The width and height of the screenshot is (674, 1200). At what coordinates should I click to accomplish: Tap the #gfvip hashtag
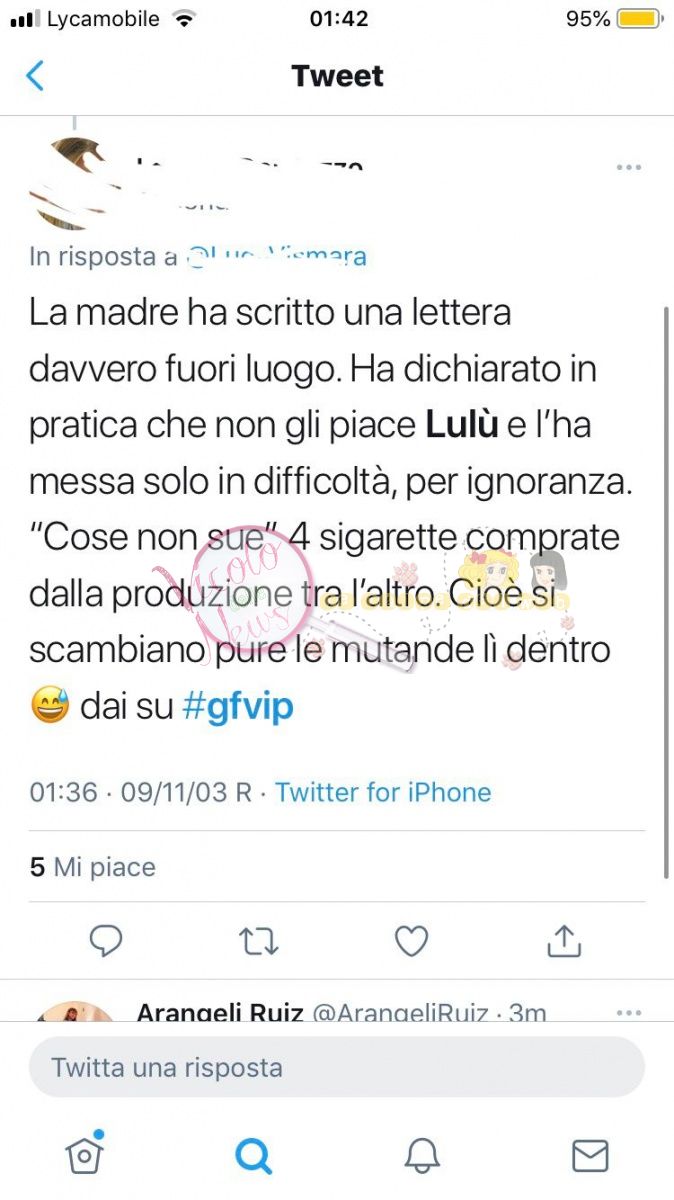pyautogui.click(x=238, y=707)
